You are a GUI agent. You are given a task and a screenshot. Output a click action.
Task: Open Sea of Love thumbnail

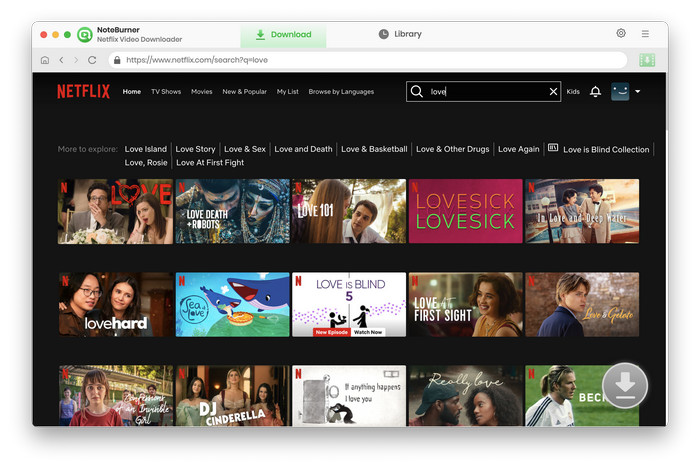point(232,305)
